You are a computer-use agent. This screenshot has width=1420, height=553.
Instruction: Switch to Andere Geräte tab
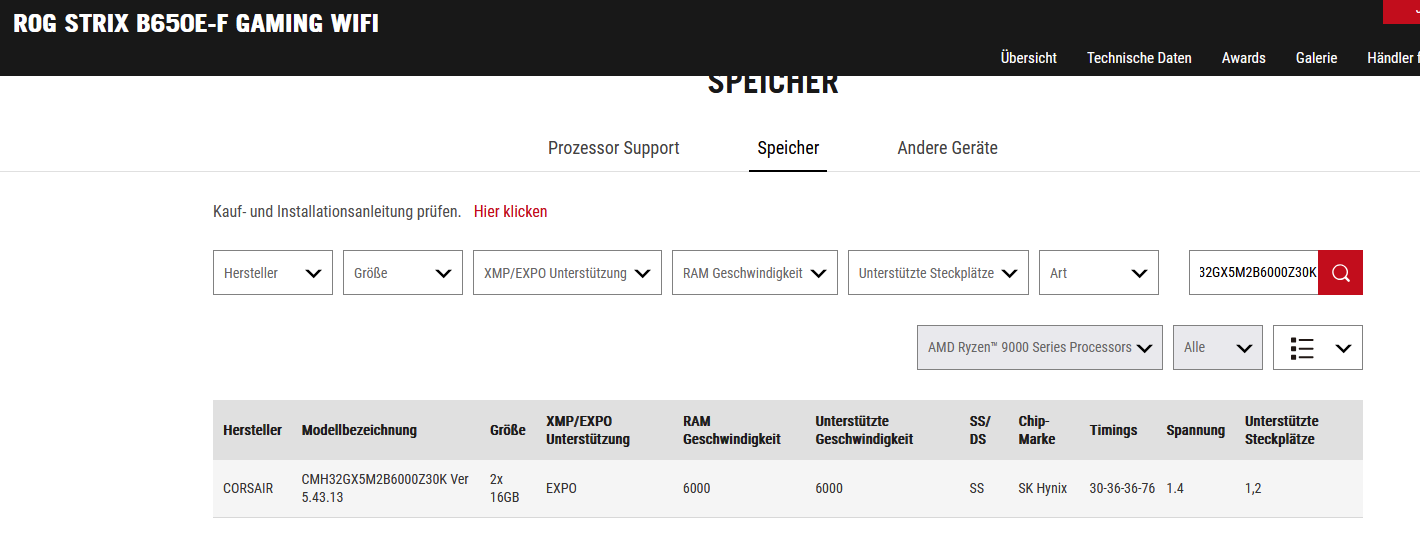point(947,148)
